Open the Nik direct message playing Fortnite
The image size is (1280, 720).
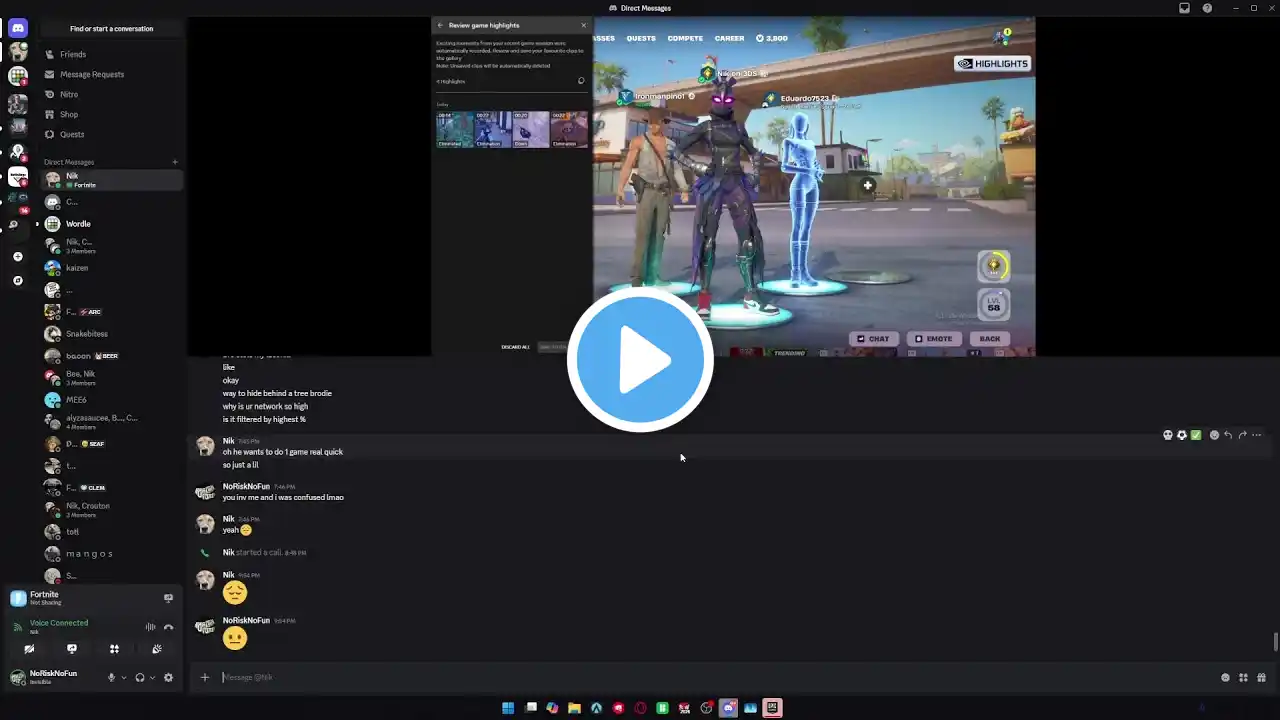click(112, 180)
